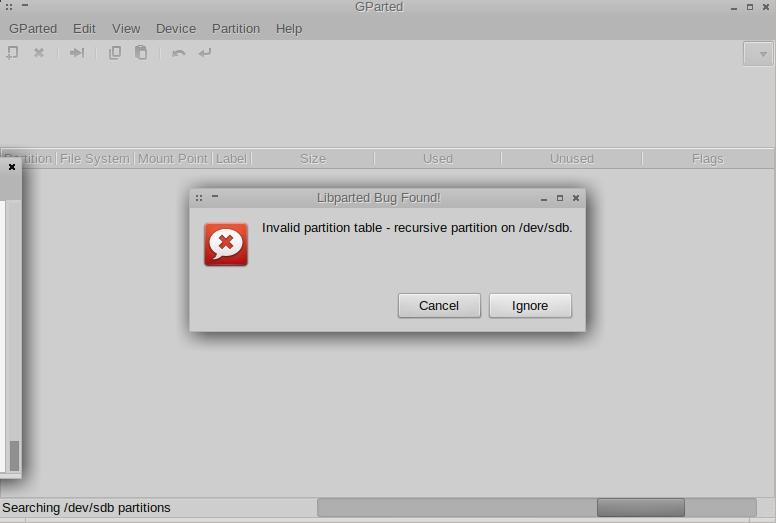Close the main GParted window

pos(766,7)
